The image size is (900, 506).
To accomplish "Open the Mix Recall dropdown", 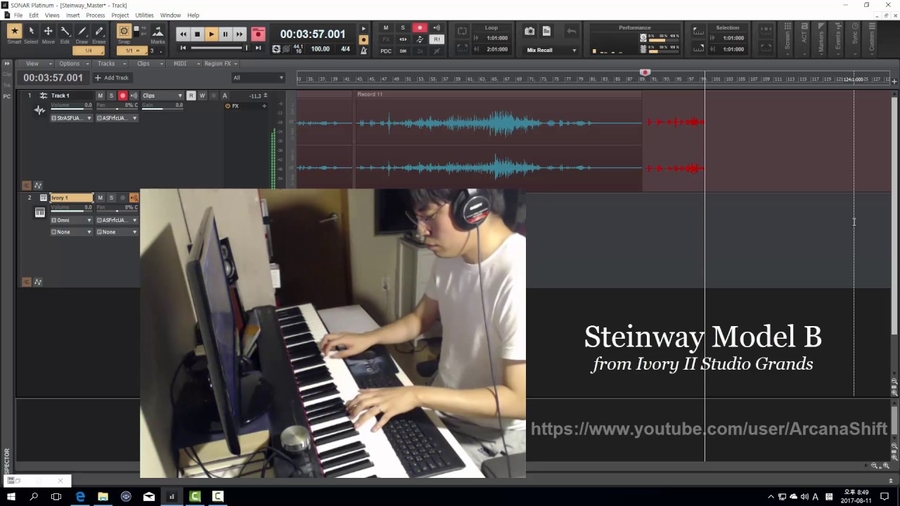I will pos(551,50).
